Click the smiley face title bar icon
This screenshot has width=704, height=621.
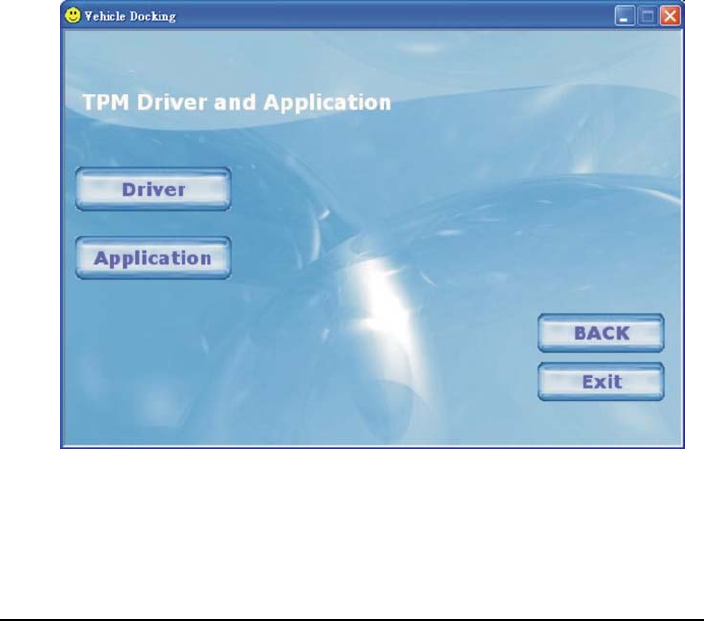click(x=72, y=15)
